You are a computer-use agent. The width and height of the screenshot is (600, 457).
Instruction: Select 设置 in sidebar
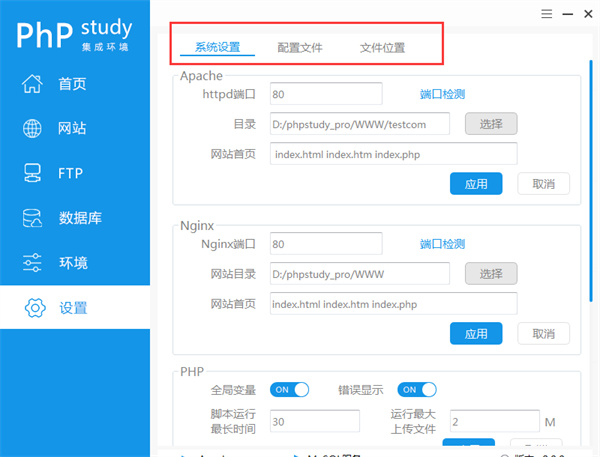click(x=75, y=307)
